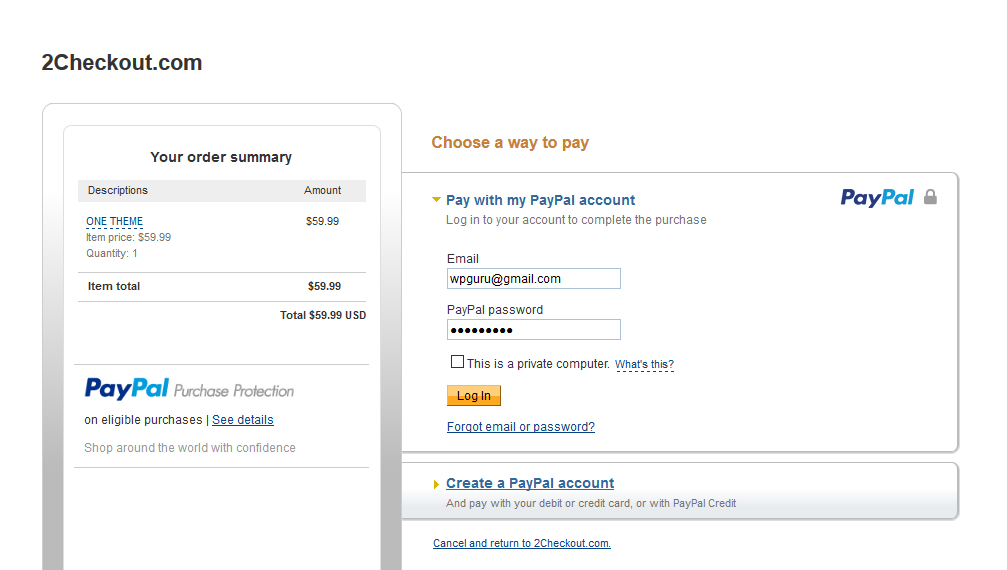Open the What's this? help link
The width and height of the screenshot is (1007, 570).
point(645,365)
